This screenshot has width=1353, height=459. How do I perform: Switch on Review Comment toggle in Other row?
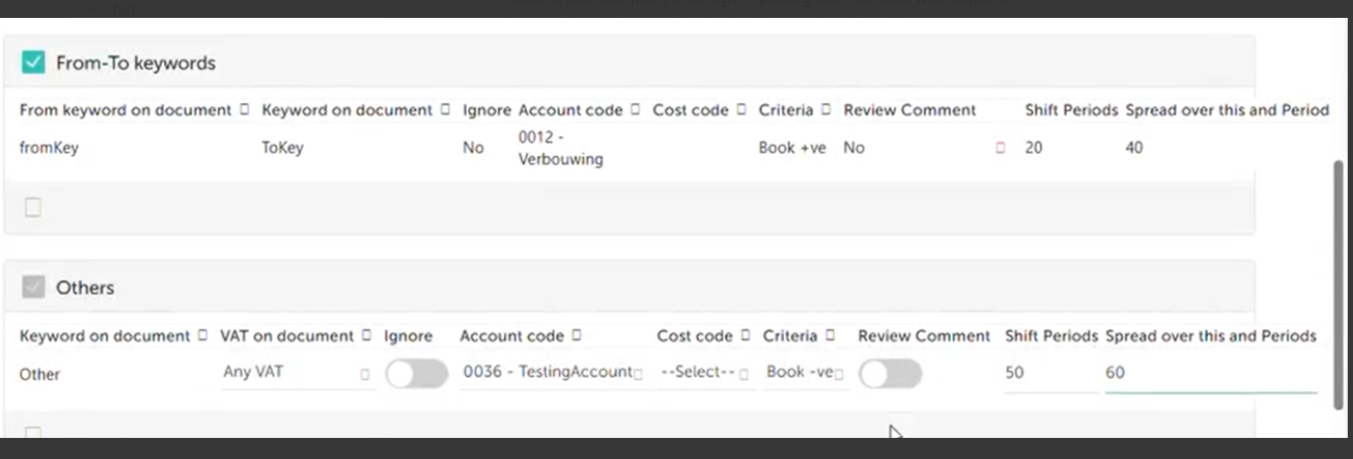[890, 374]
